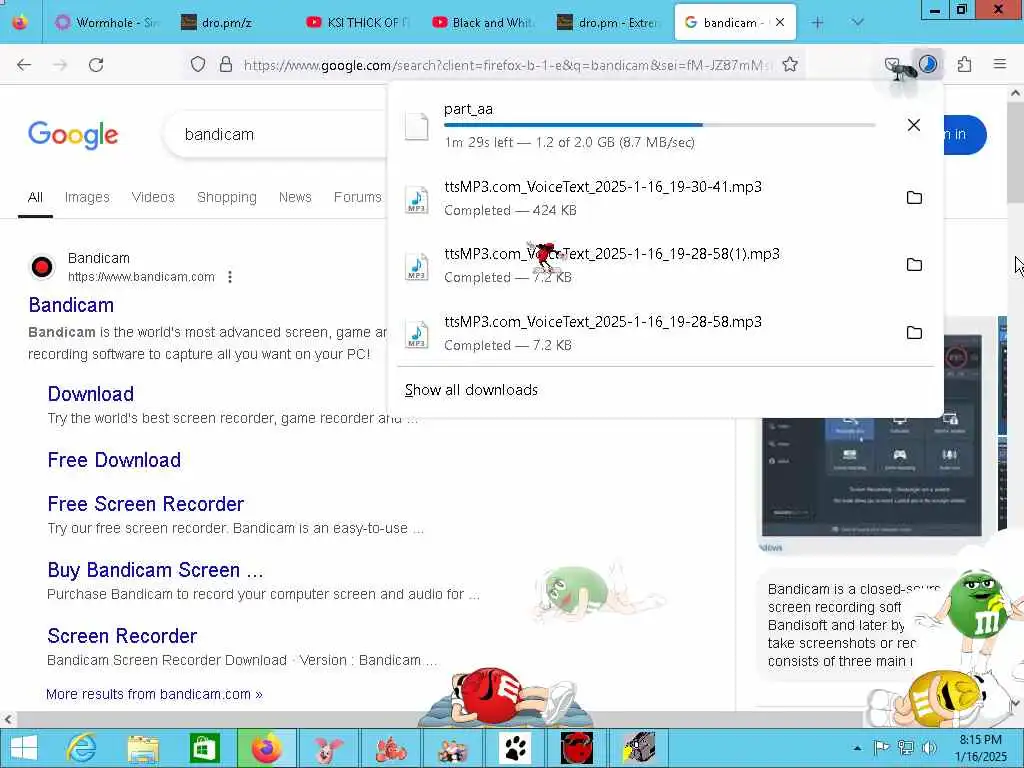Switch to the Wormhole tab
This screenshot has width=1024, height=768.
click(x=108, y=23)
